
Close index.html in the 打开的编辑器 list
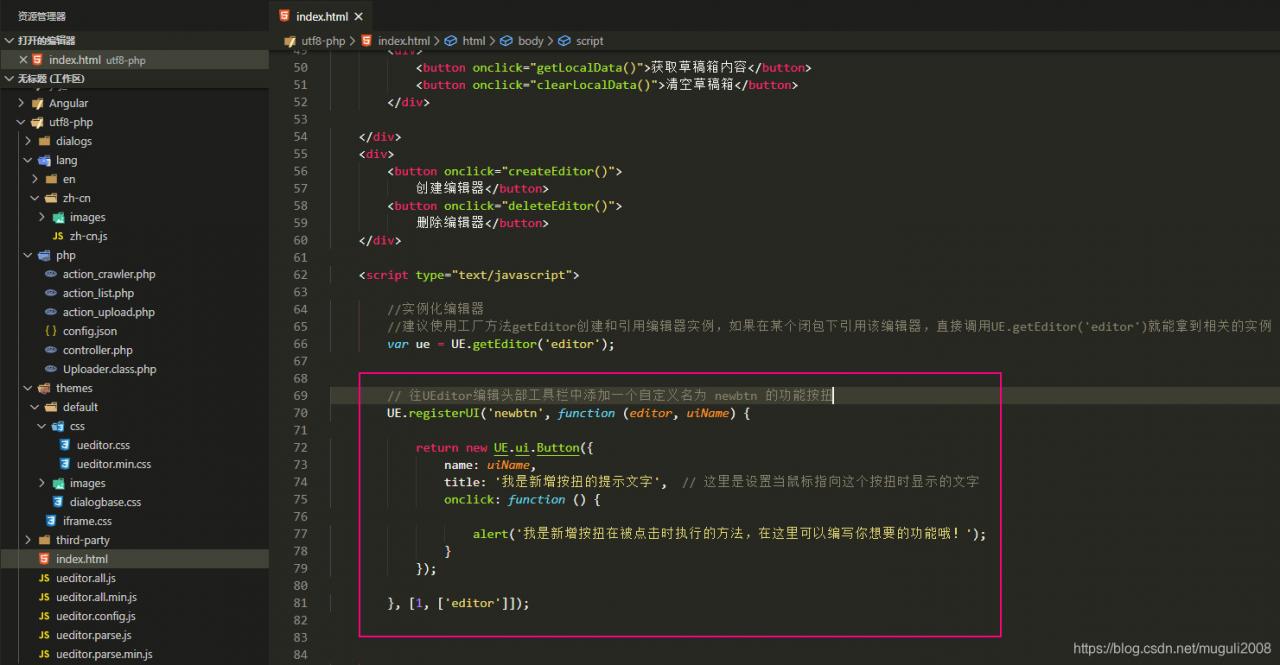pos(23,60)
